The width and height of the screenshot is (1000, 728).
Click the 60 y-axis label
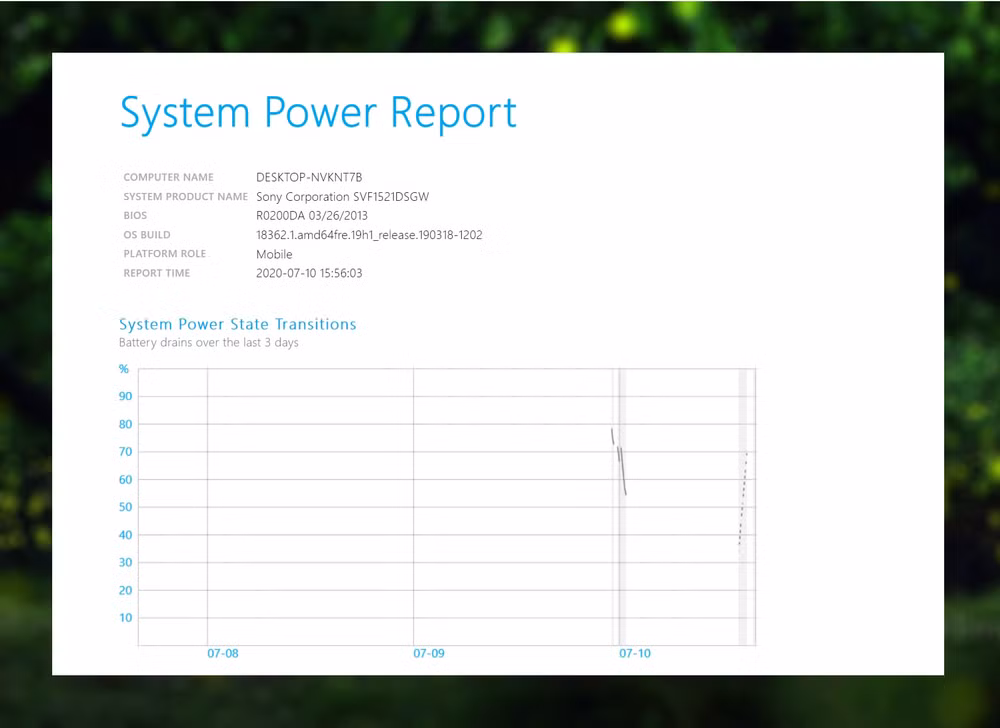(x=126, y=479)
